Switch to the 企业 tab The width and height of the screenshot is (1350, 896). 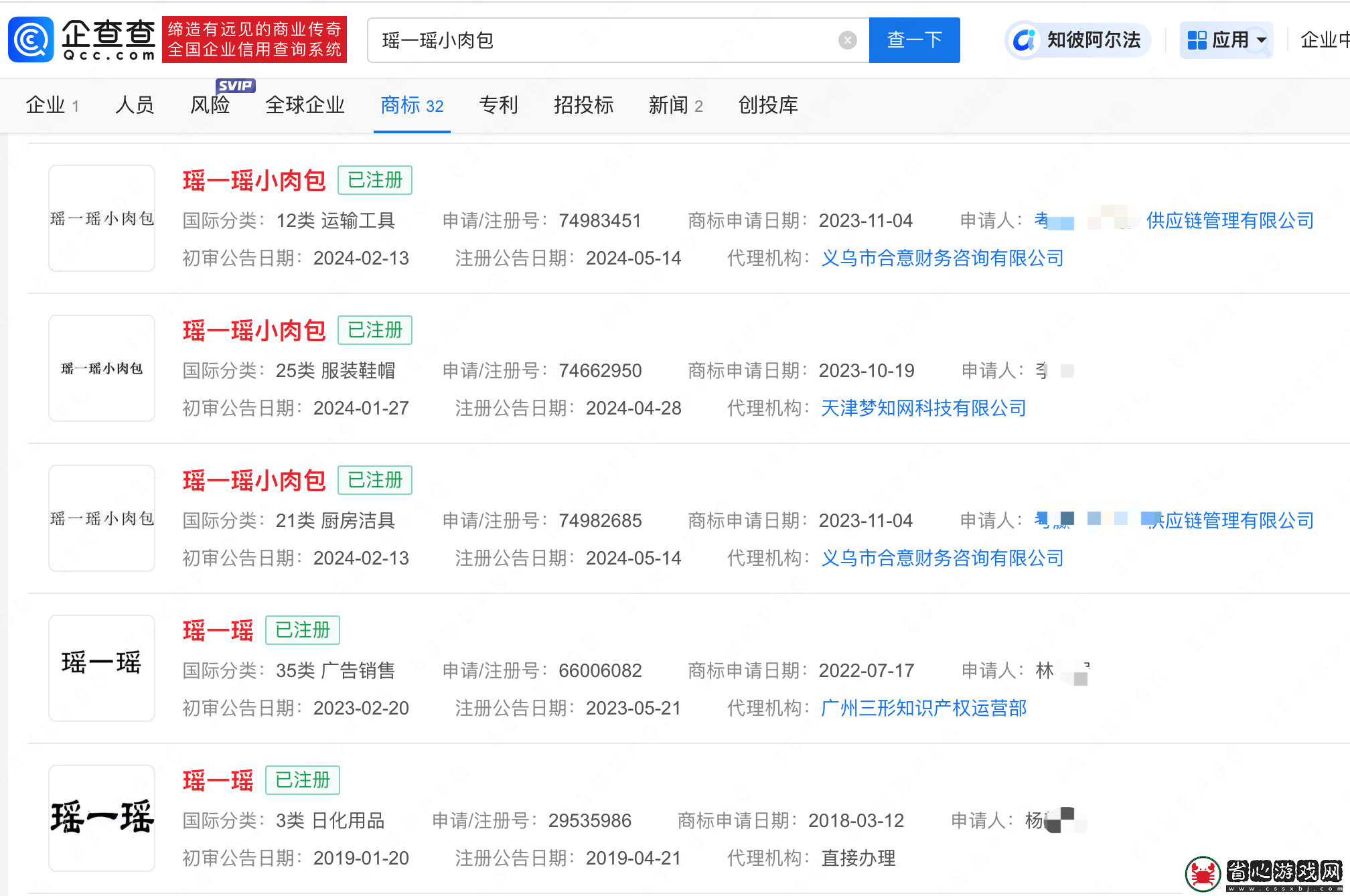click(52, 105)
